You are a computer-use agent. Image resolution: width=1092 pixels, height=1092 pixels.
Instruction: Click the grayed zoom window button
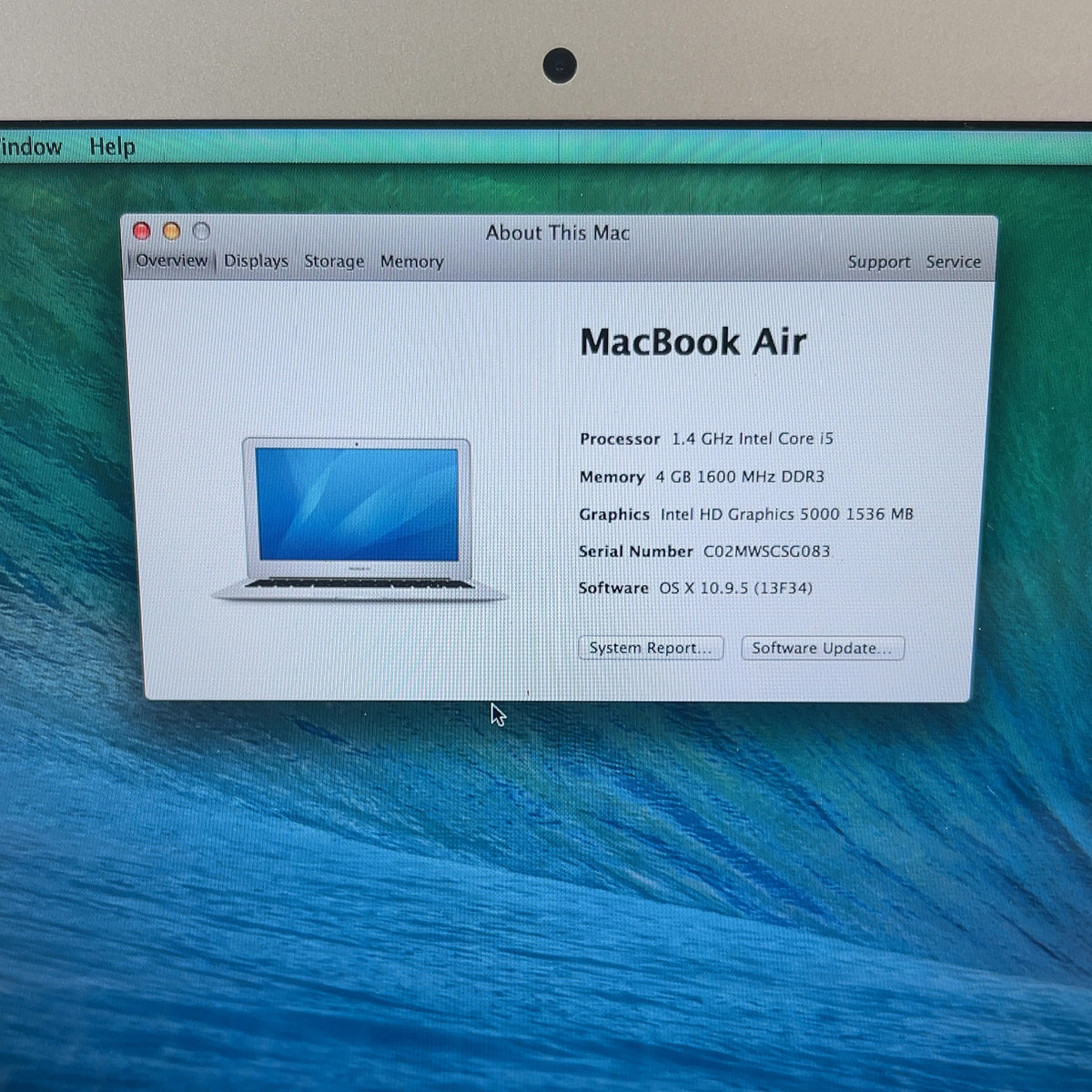coord(201,231)
